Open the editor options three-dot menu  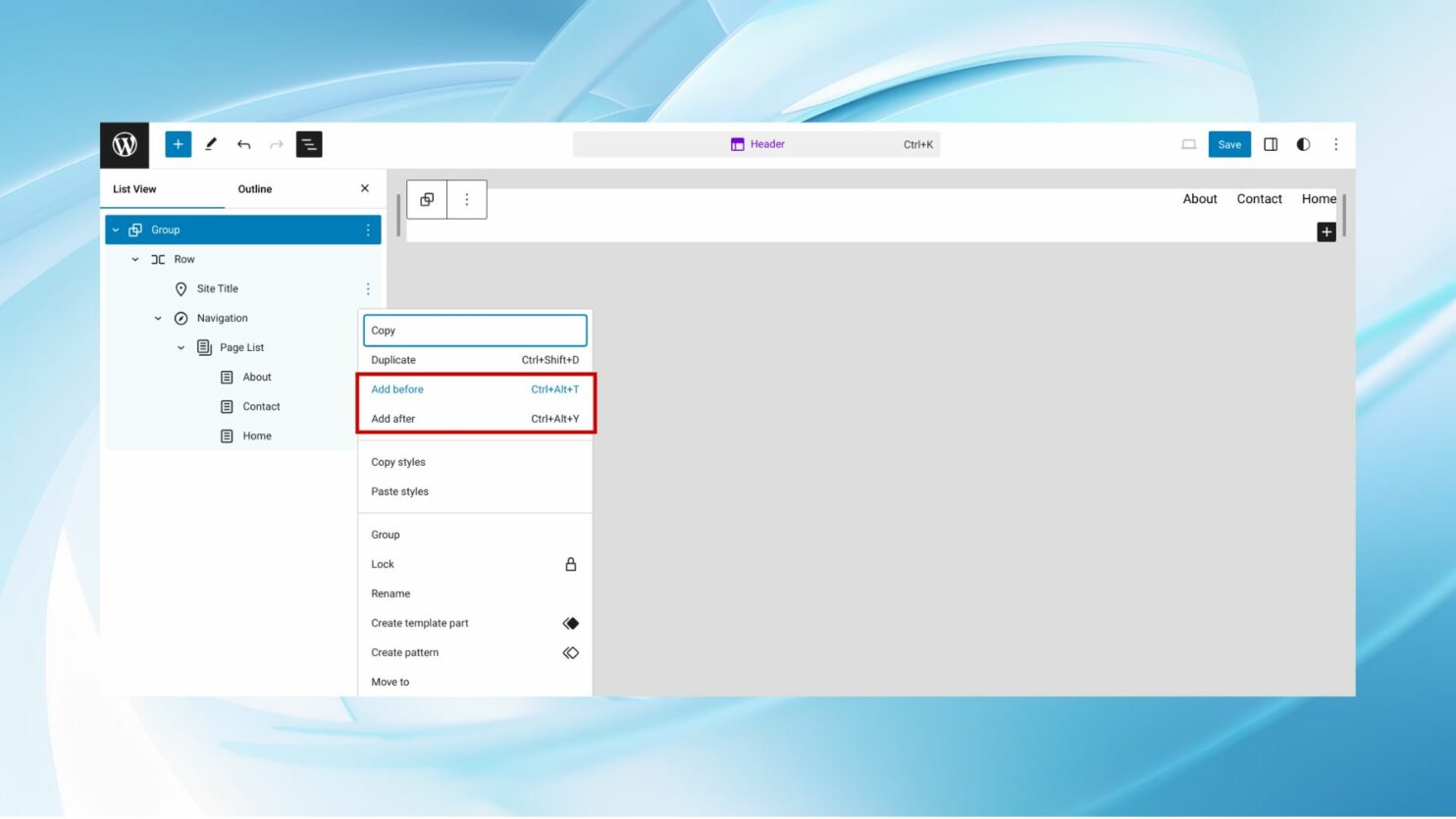[1335, 144]
